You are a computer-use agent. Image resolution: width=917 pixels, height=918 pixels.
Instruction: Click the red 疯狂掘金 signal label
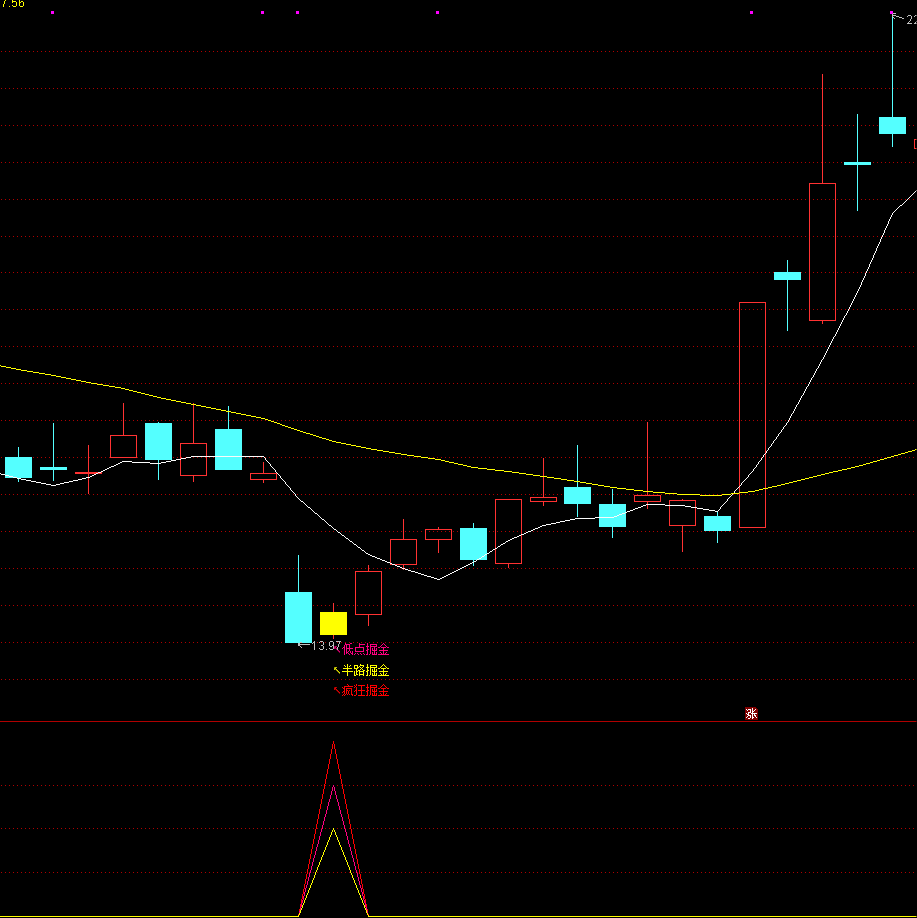point(365,690)
